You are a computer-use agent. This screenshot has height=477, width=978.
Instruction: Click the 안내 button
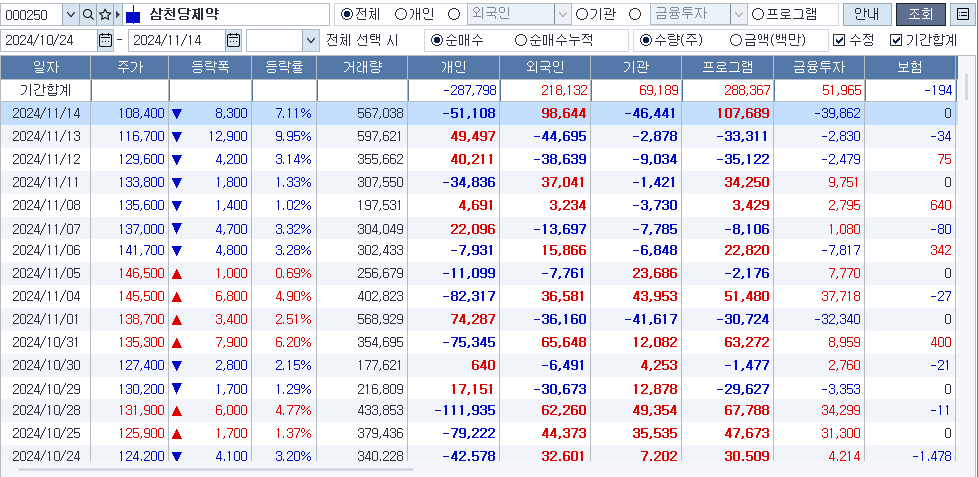pyautogui.click(x=865, y=14)
